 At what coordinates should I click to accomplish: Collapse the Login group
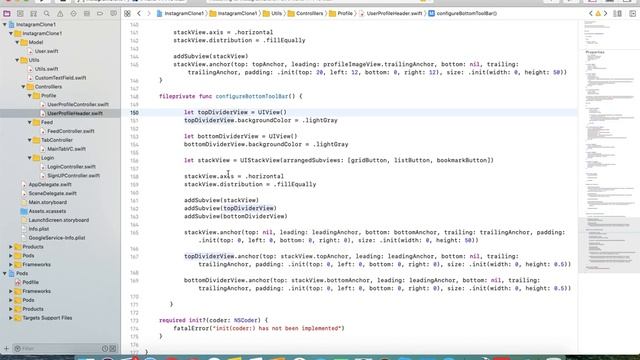tap(29, 158)
